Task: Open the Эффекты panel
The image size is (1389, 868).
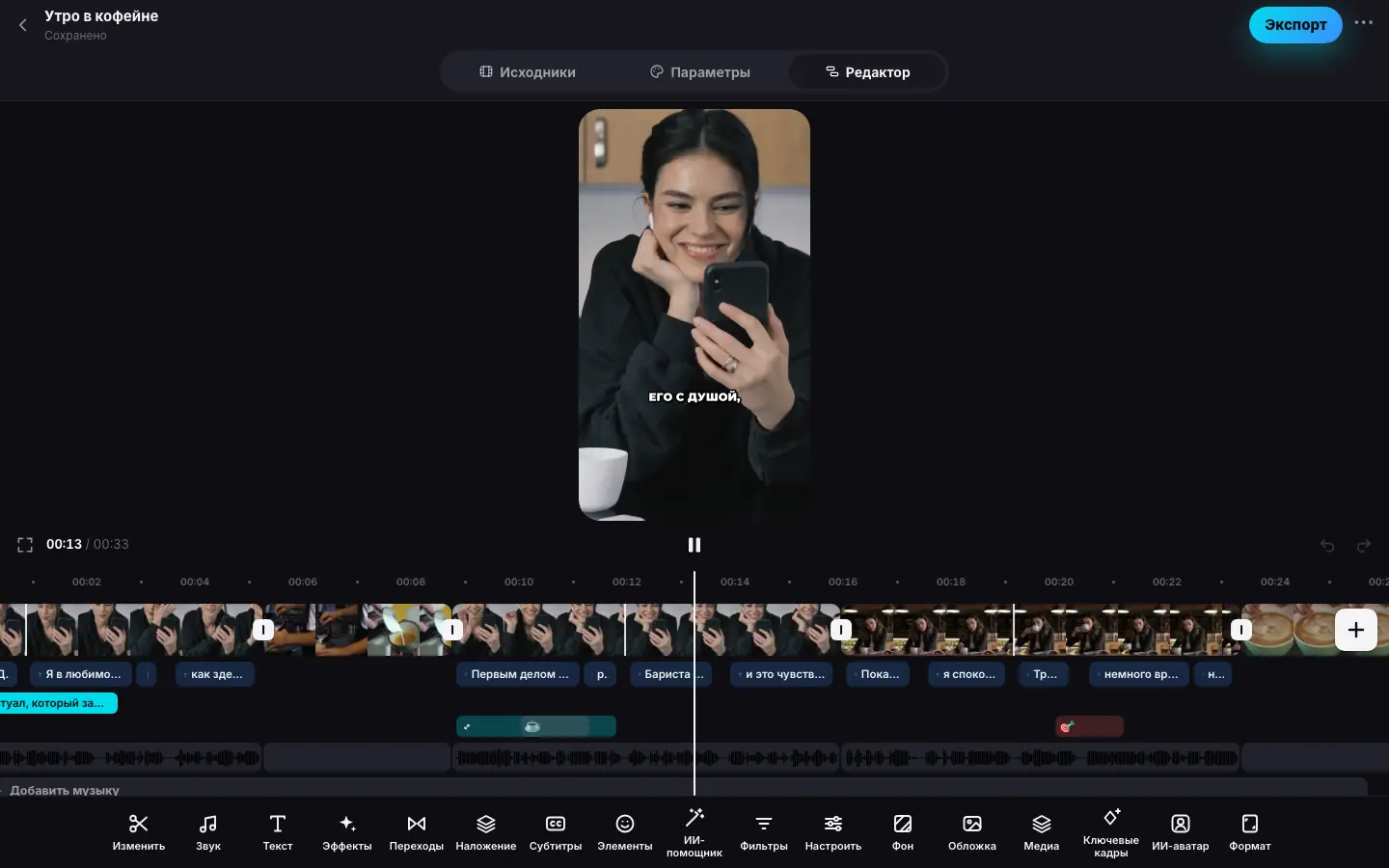Action: click(347, 832)
